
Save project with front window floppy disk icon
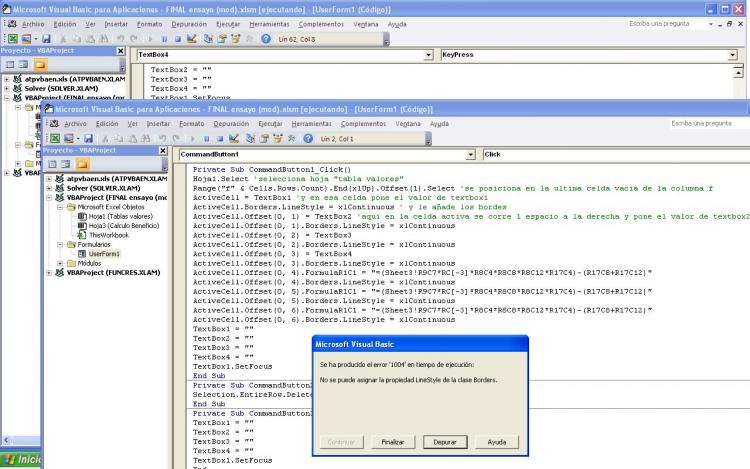(x=88, y=139)
